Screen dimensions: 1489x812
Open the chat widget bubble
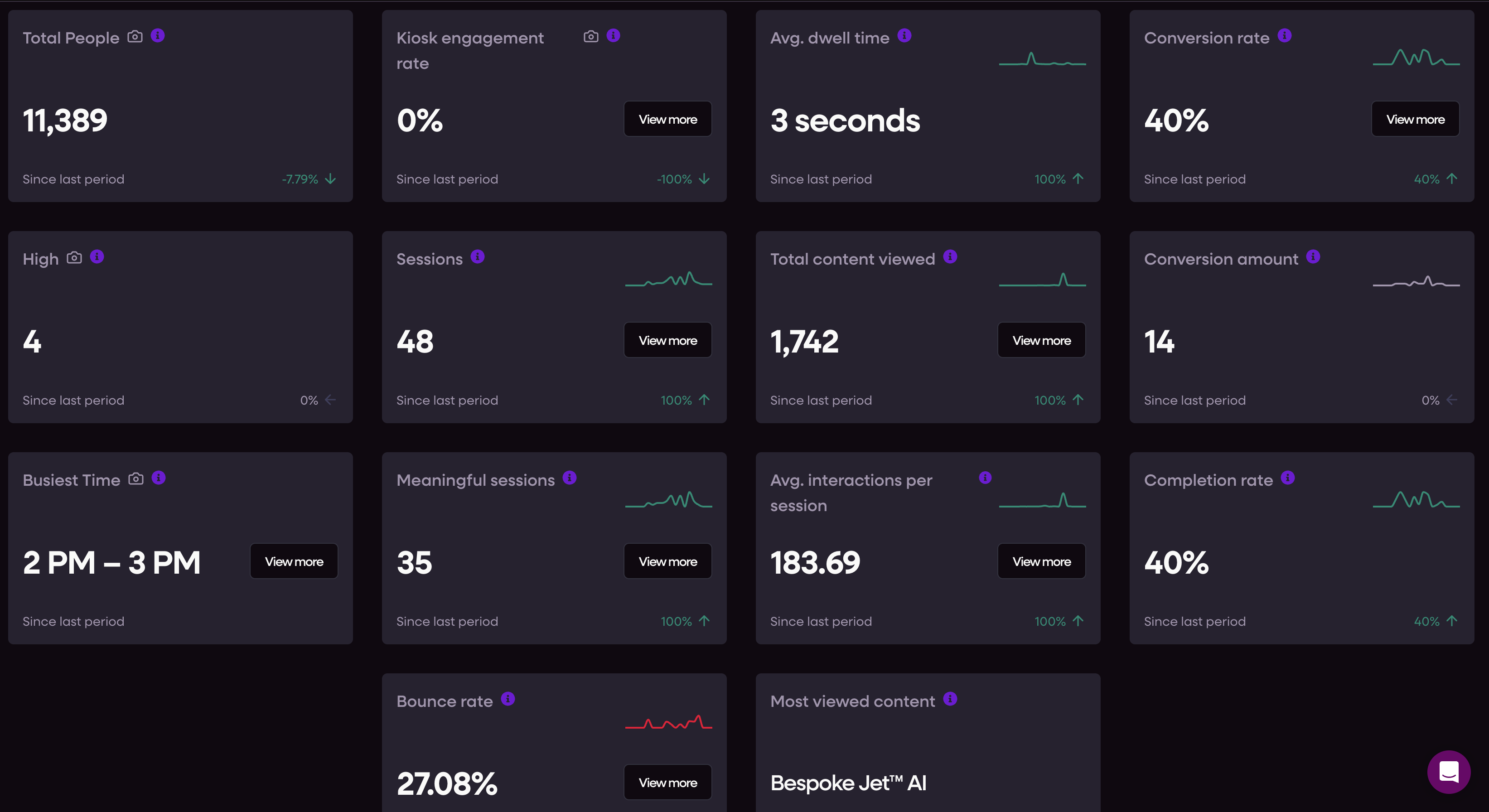pos(1449,772)
